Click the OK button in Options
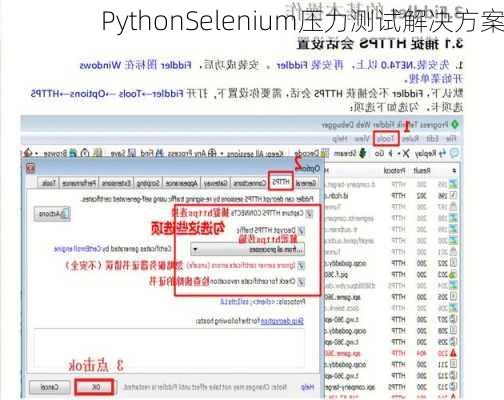This screenshot has height=400, width=504. pyautogui.click(x=95, y=387)
